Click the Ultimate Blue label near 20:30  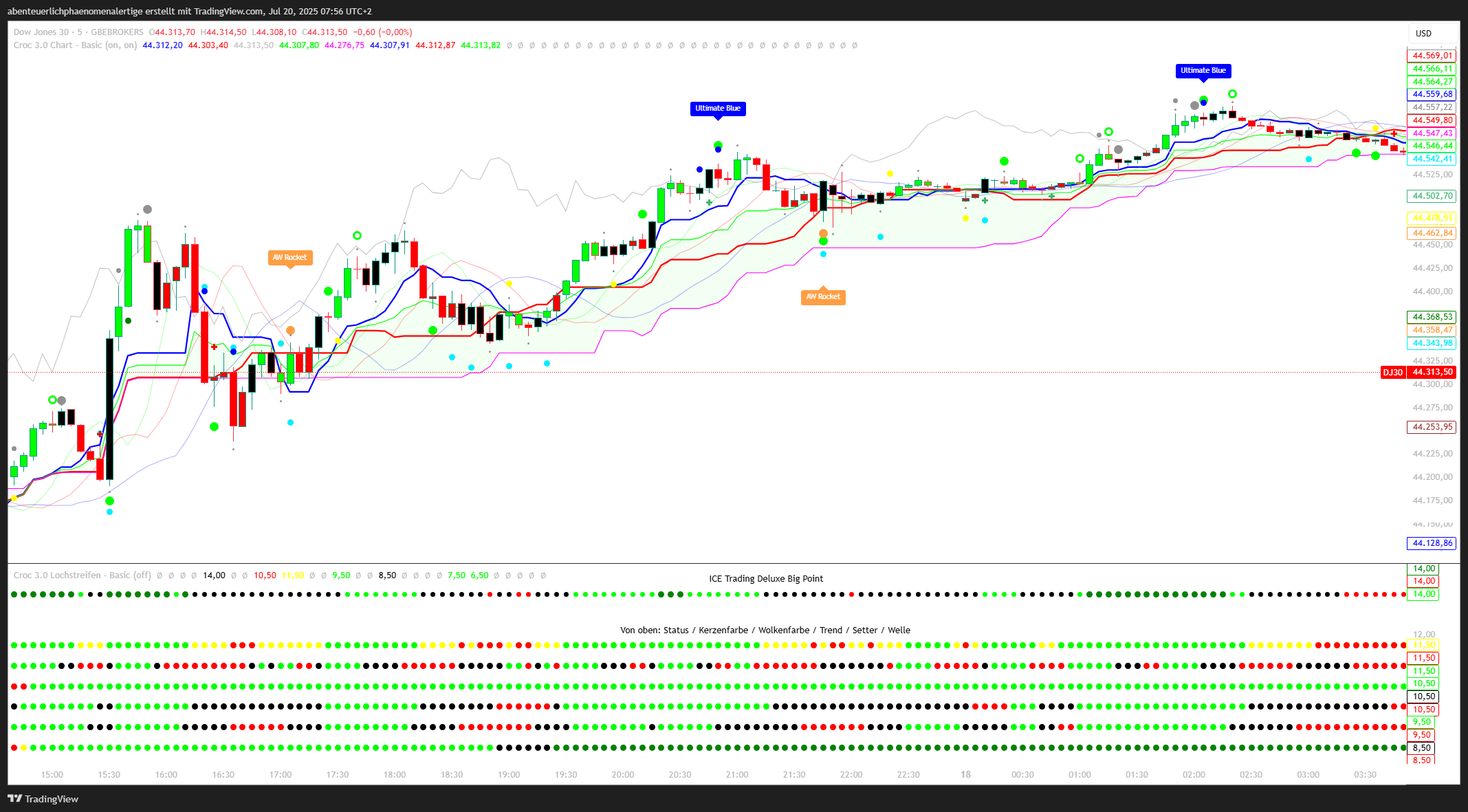pyautogui.click(x=717, y=109)
